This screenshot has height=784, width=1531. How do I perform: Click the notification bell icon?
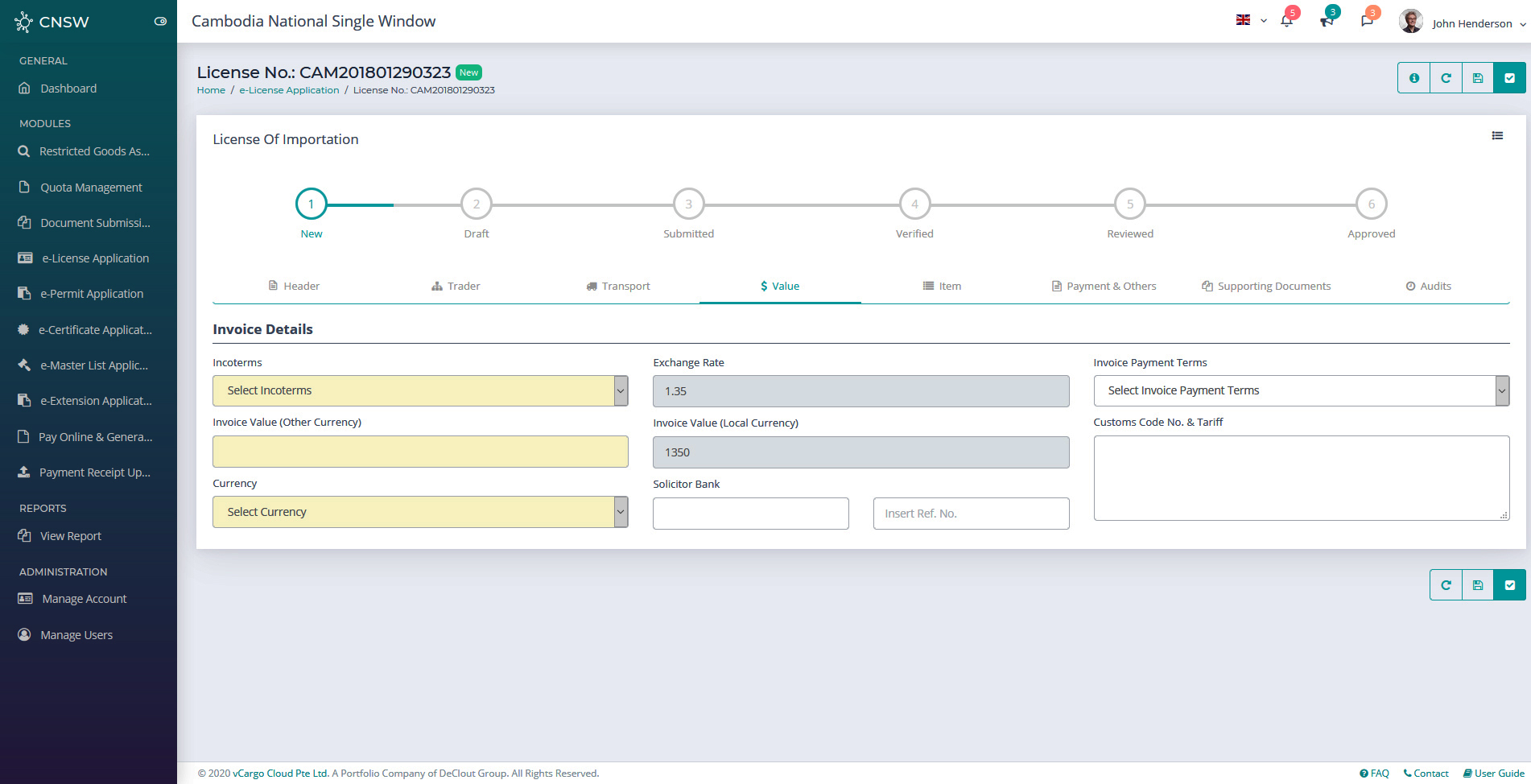tap(1286, 22)
